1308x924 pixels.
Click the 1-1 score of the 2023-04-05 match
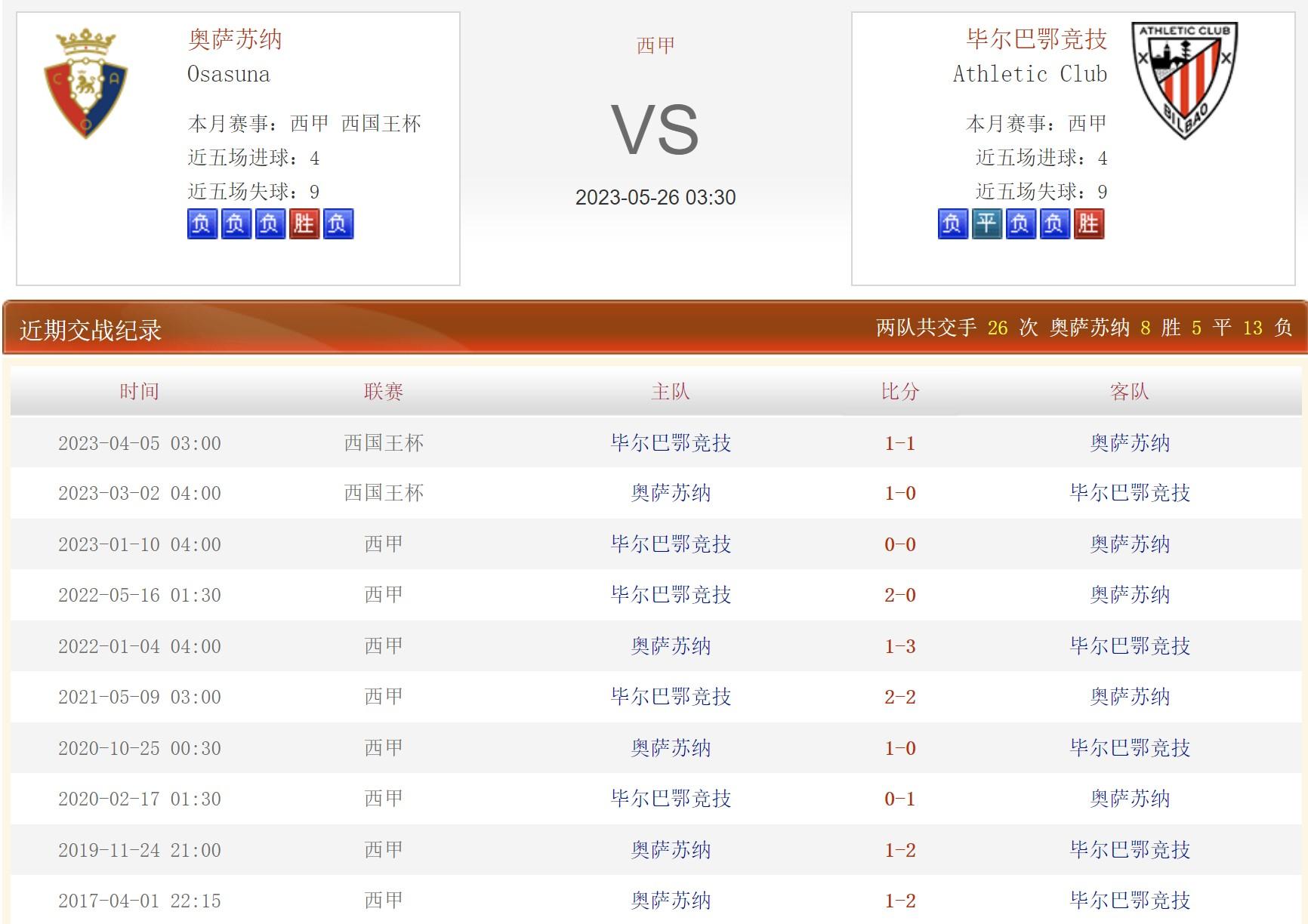pos(900,443)
